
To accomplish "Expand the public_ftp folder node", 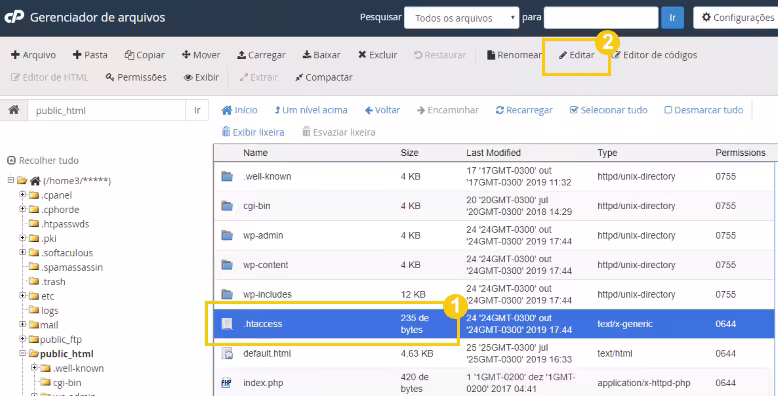I will coord(22,338).
